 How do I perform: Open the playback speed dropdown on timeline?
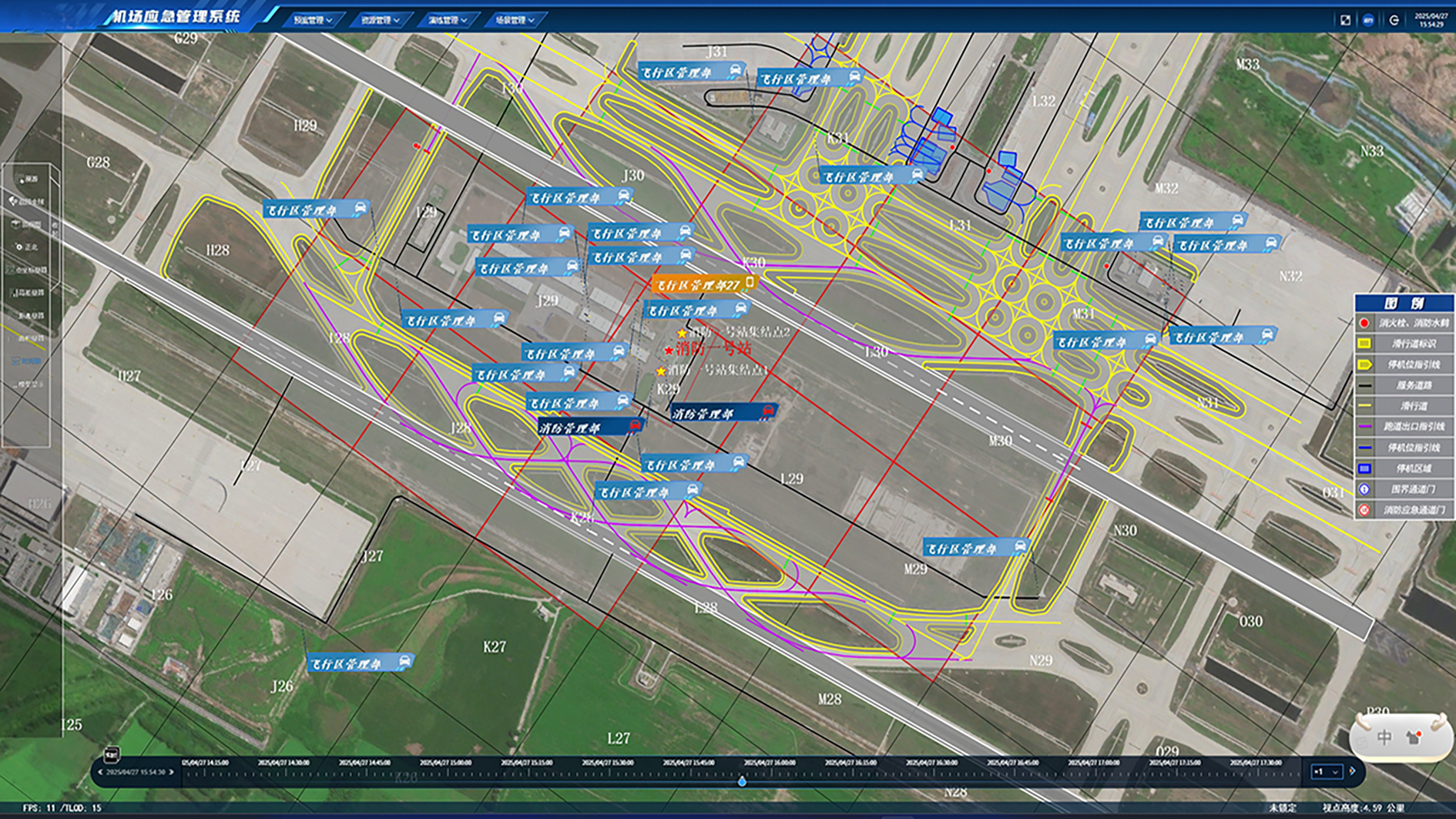coord(1326,771)
